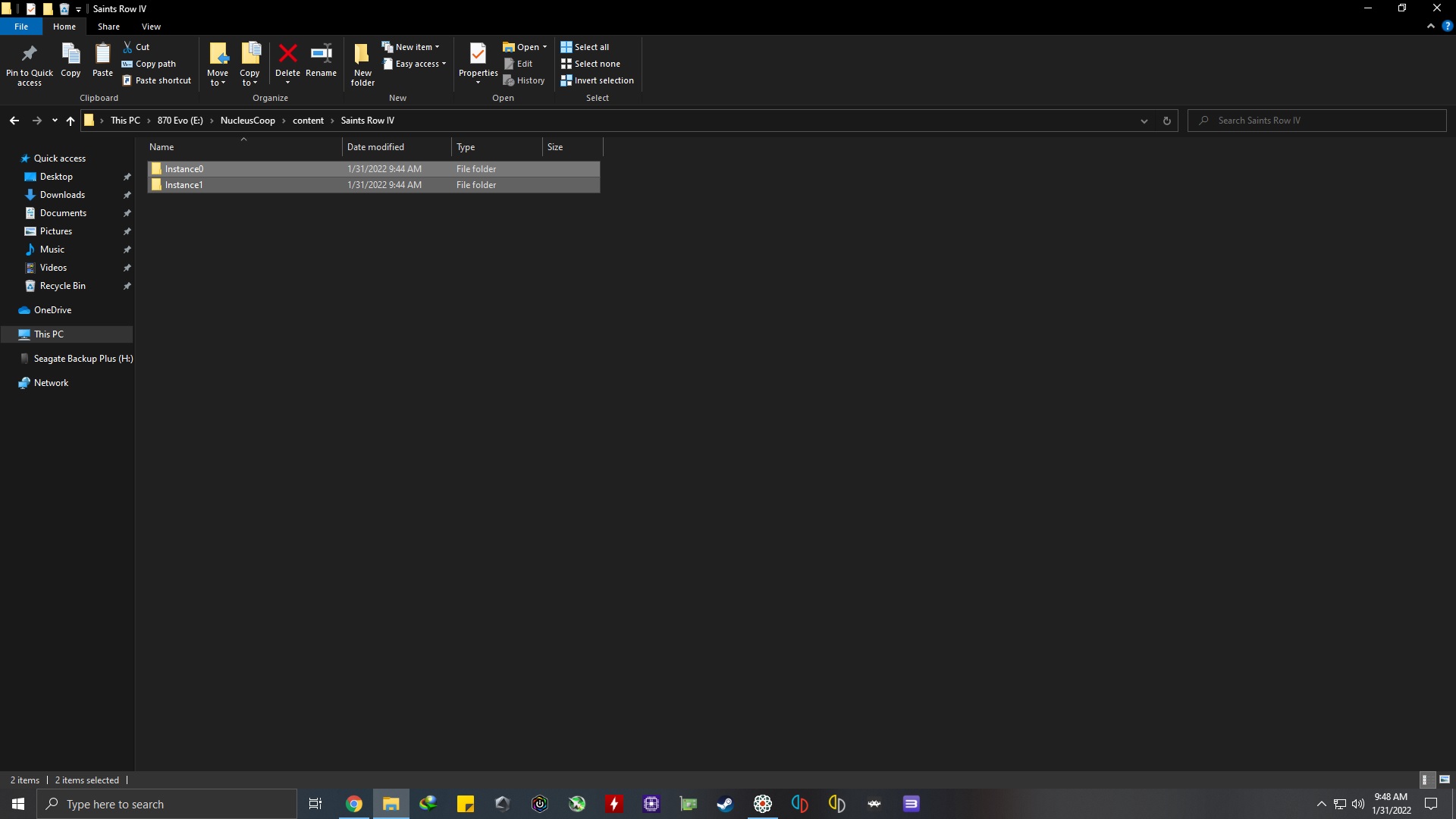Switch to the Share ribbon tab

point(108,27)
